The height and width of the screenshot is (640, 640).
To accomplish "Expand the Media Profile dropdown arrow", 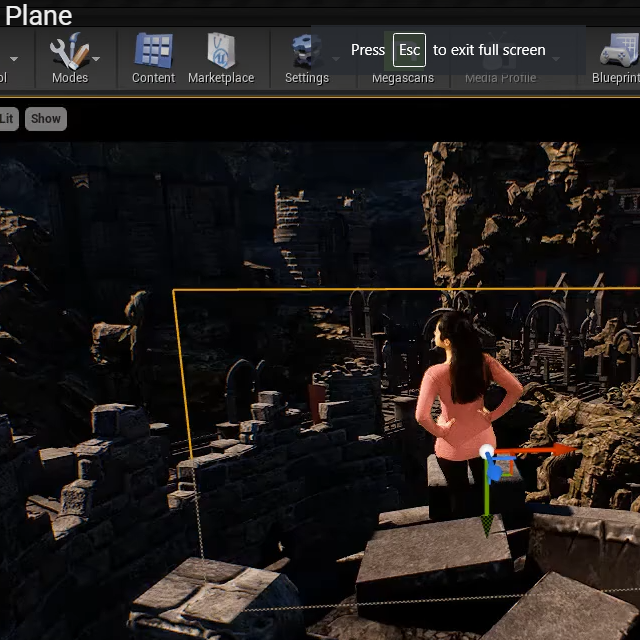I will coord(556,58).
